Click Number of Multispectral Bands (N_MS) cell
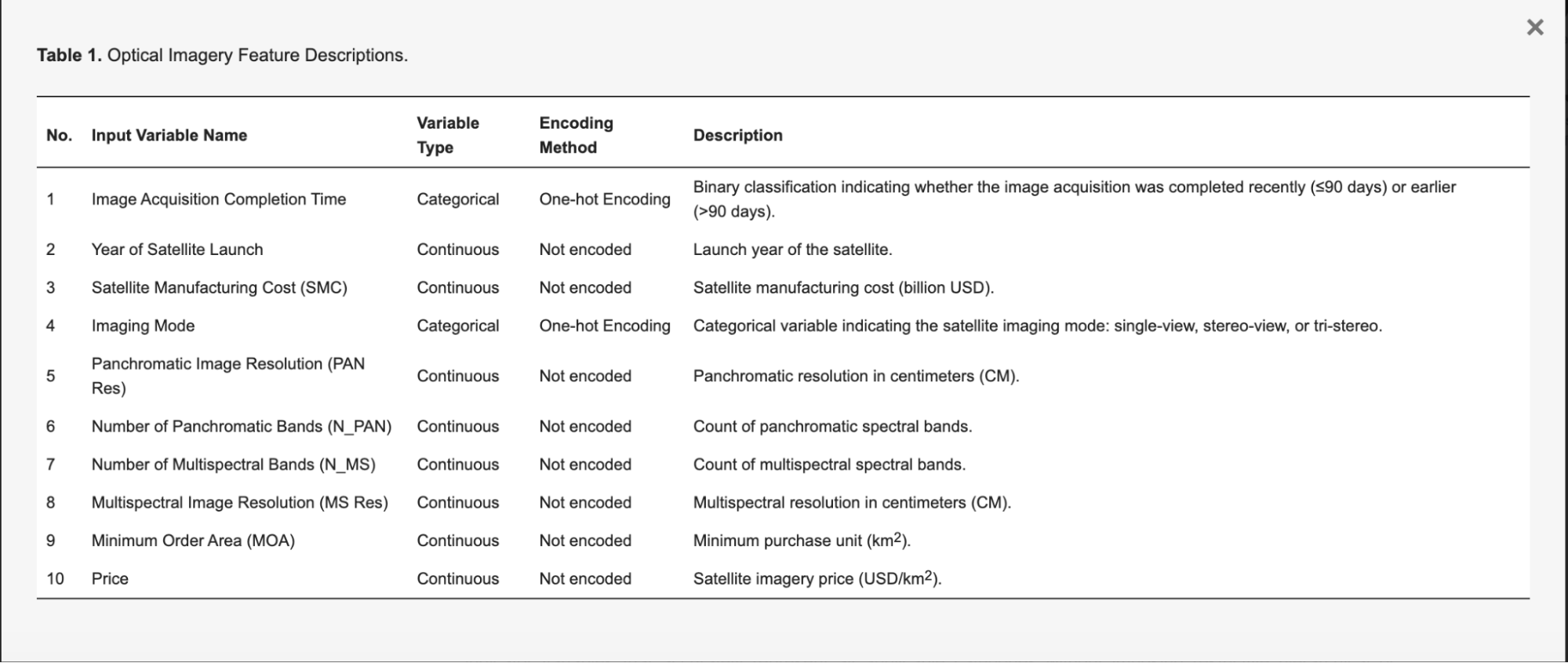 [234, 464]
